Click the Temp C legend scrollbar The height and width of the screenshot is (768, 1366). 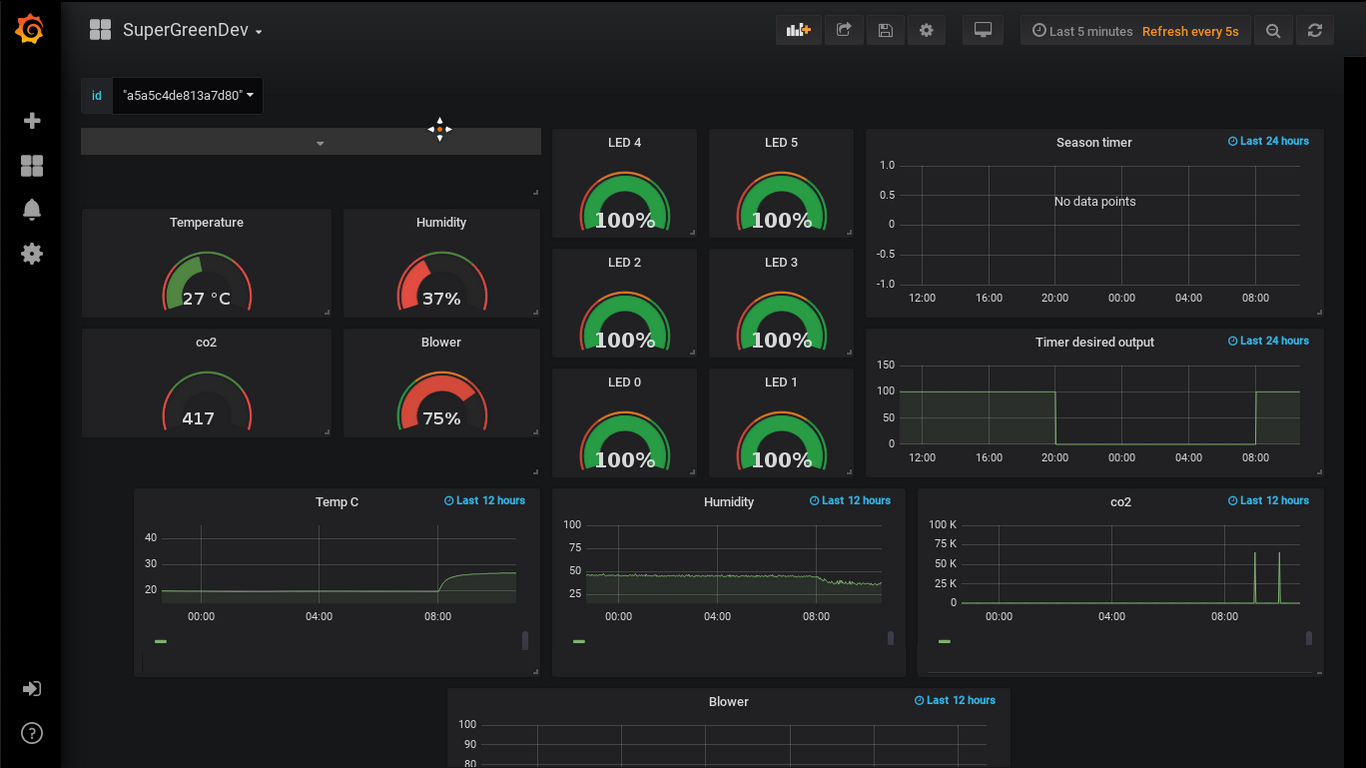[x=526, y=641]
